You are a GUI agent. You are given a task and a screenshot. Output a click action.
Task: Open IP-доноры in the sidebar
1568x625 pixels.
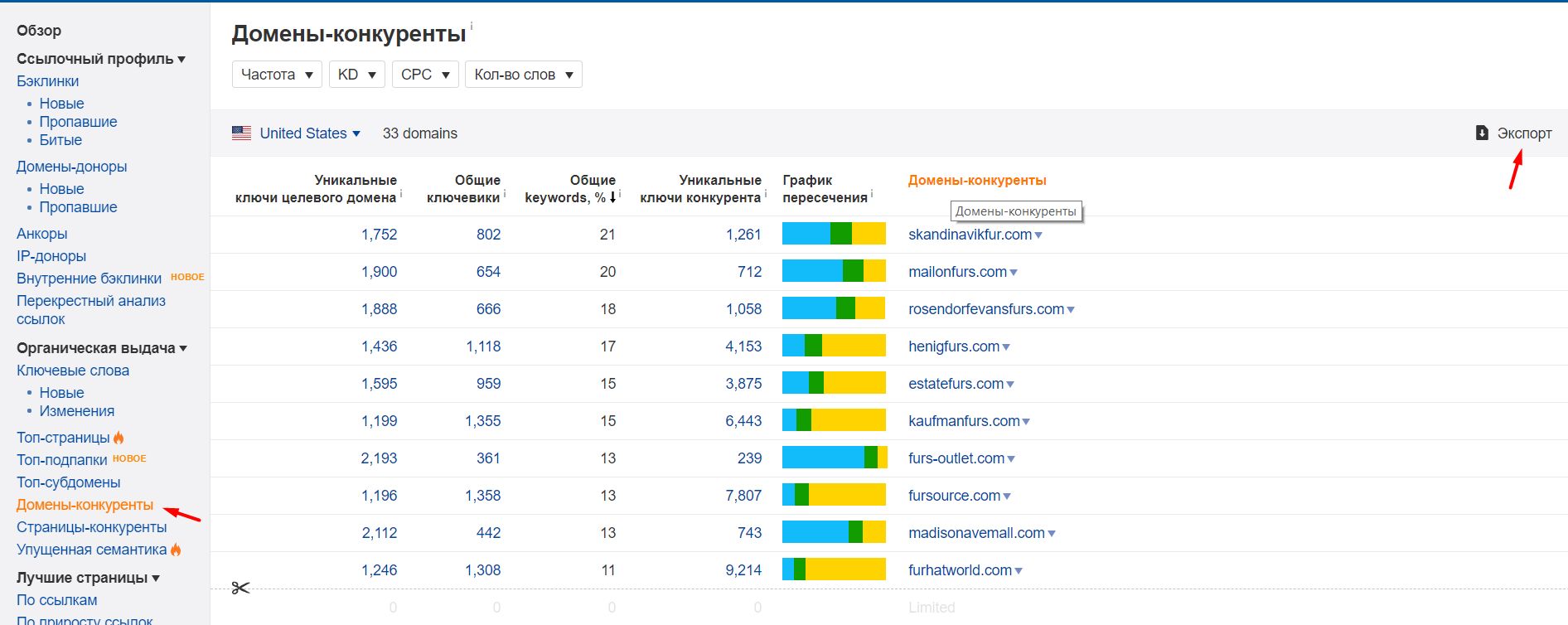tap(51, 256)
